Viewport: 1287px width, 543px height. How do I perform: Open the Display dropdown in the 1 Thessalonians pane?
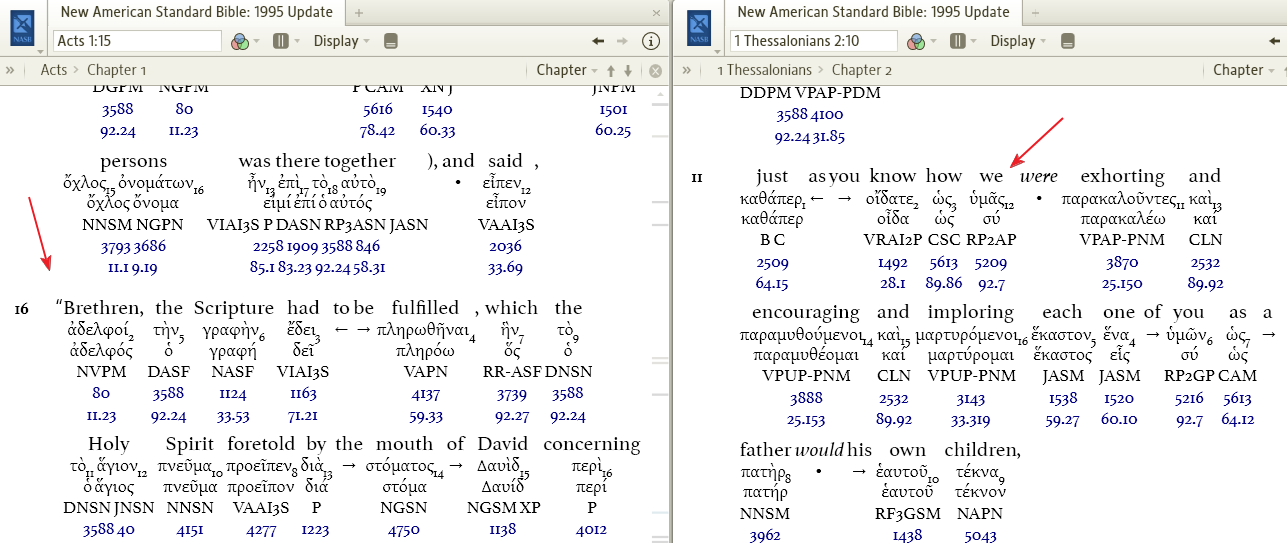1019,41
